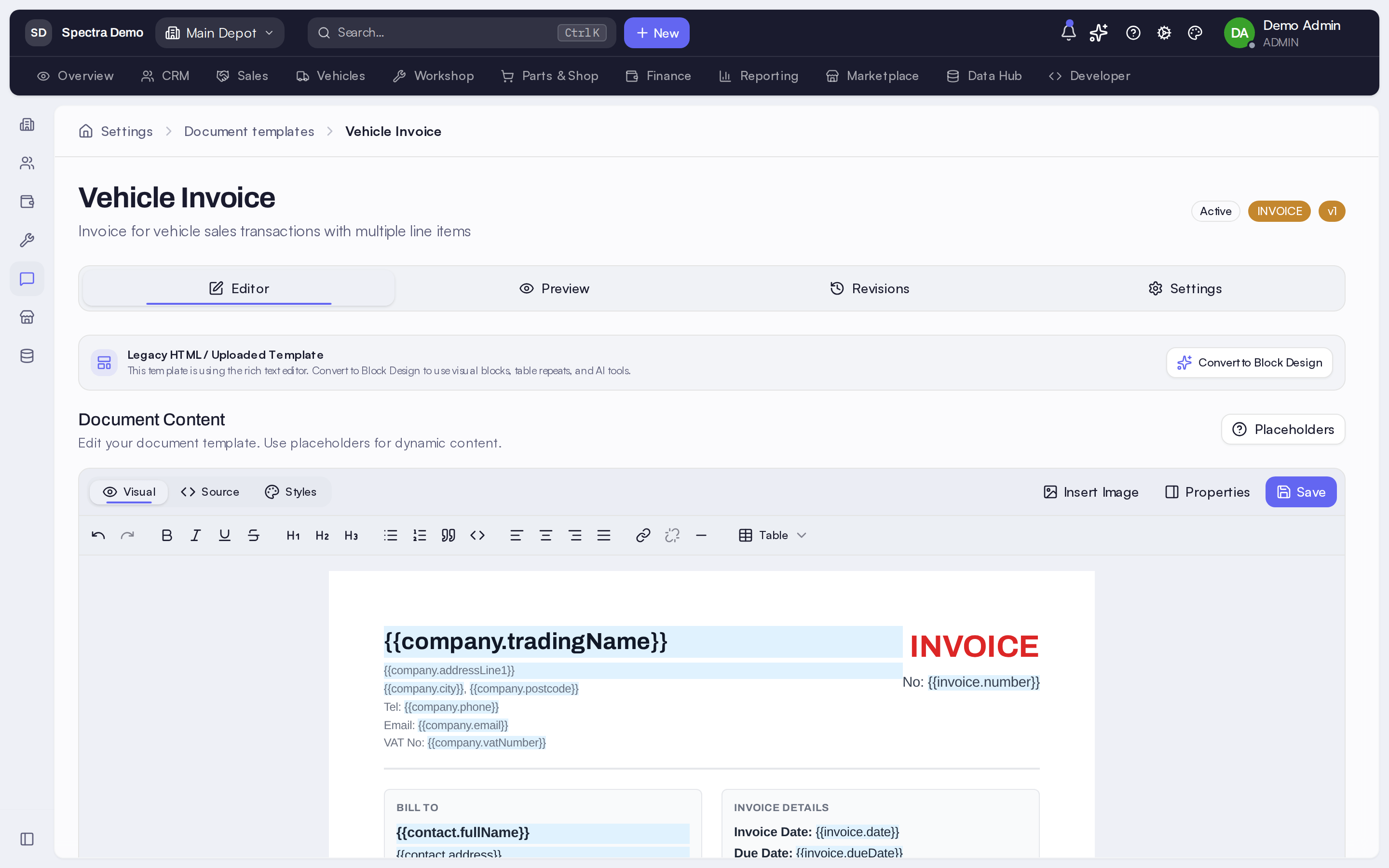This screenshot has height=868, width=1389.
Task: Expand the Table dropdown
Action: pyautogui.click(x=773, y=535)
